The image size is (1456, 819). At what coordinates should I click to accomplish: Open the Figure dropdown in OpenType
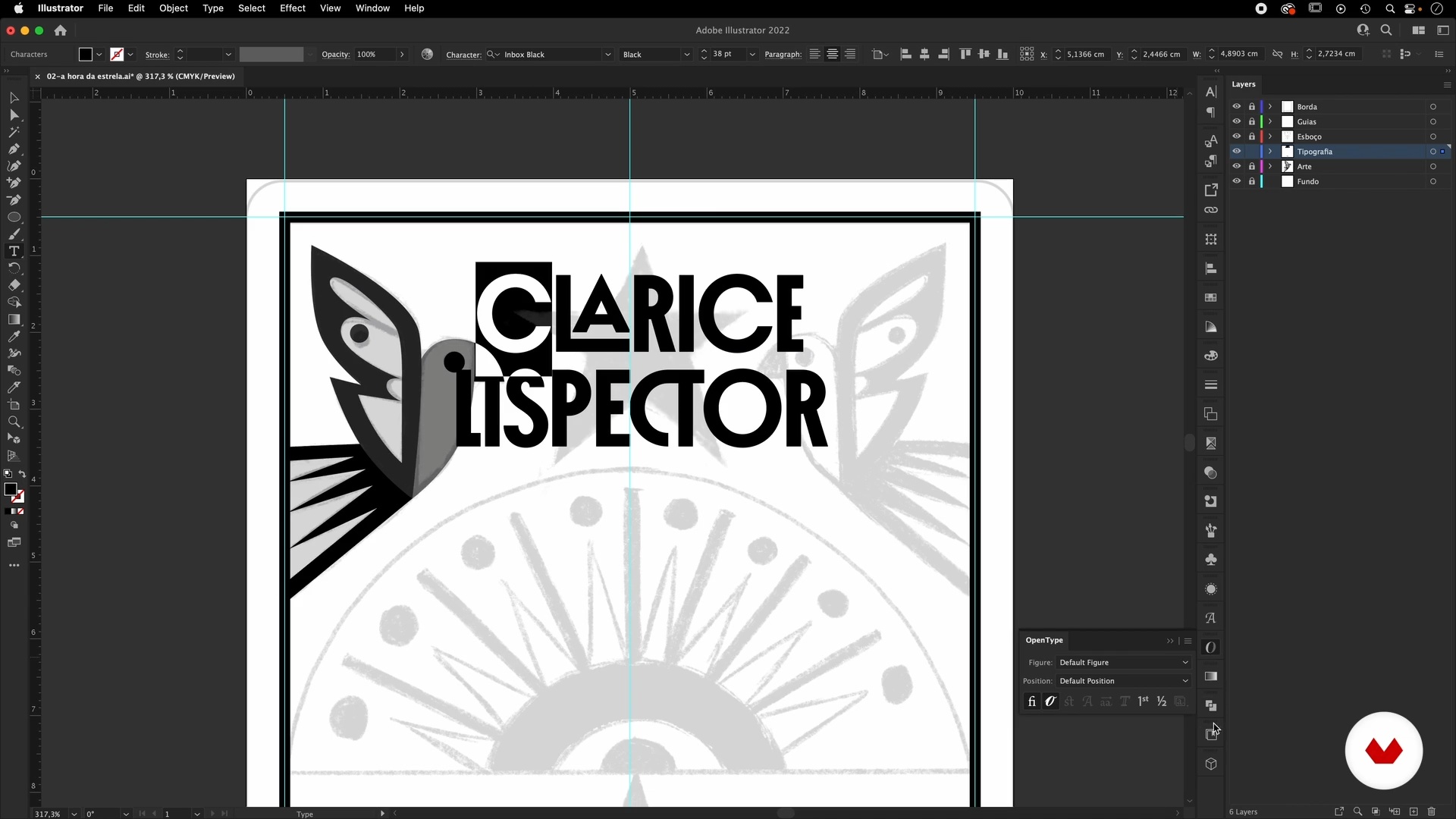1123,663
